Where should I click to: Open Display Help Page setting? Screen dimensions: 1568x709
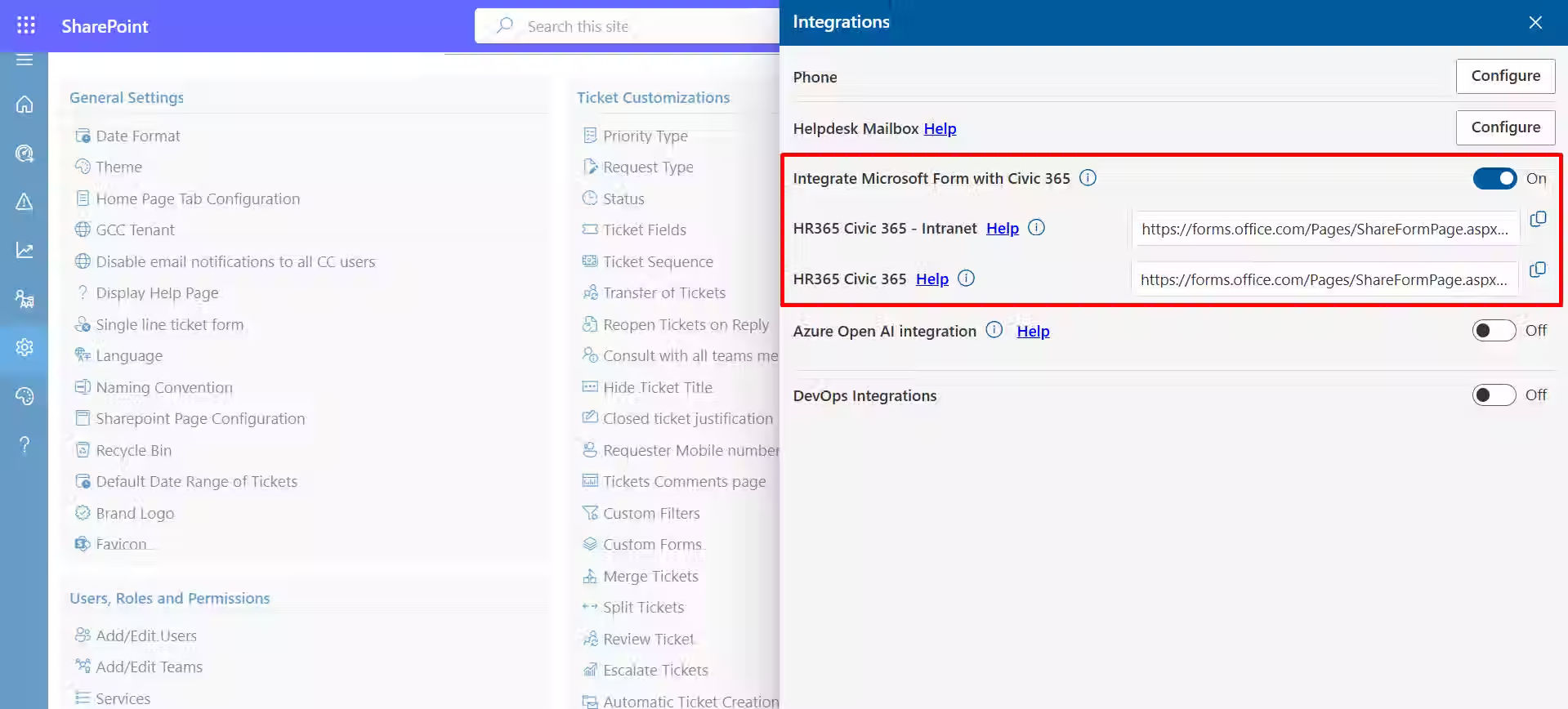click(x=157, y=292)
